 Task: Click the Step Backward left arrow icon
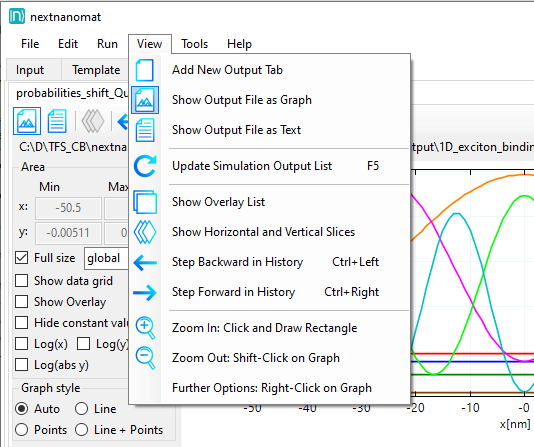[145, 262]
